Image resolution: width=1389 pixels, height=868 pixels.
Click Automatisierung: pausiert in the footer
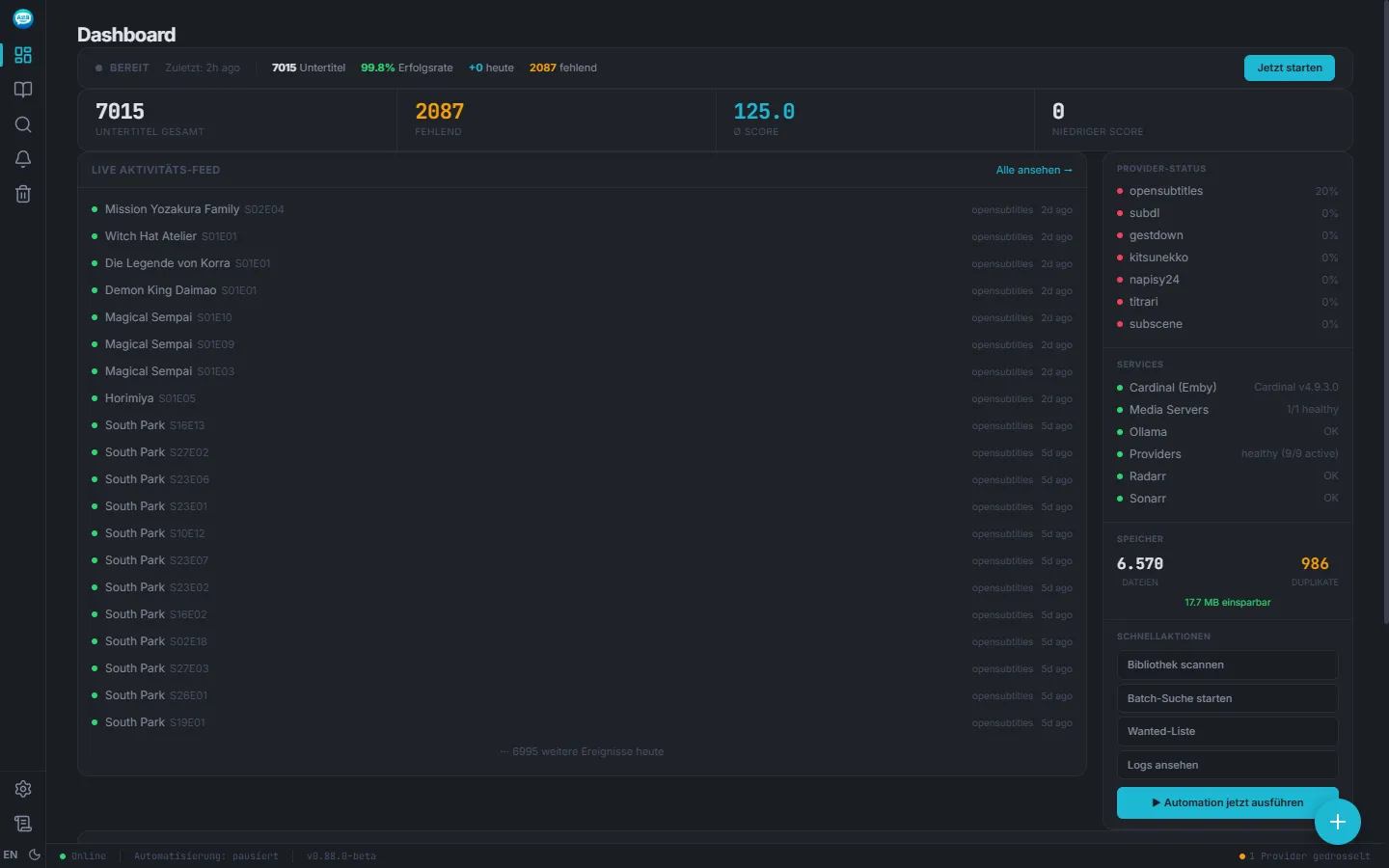(205, 855)
